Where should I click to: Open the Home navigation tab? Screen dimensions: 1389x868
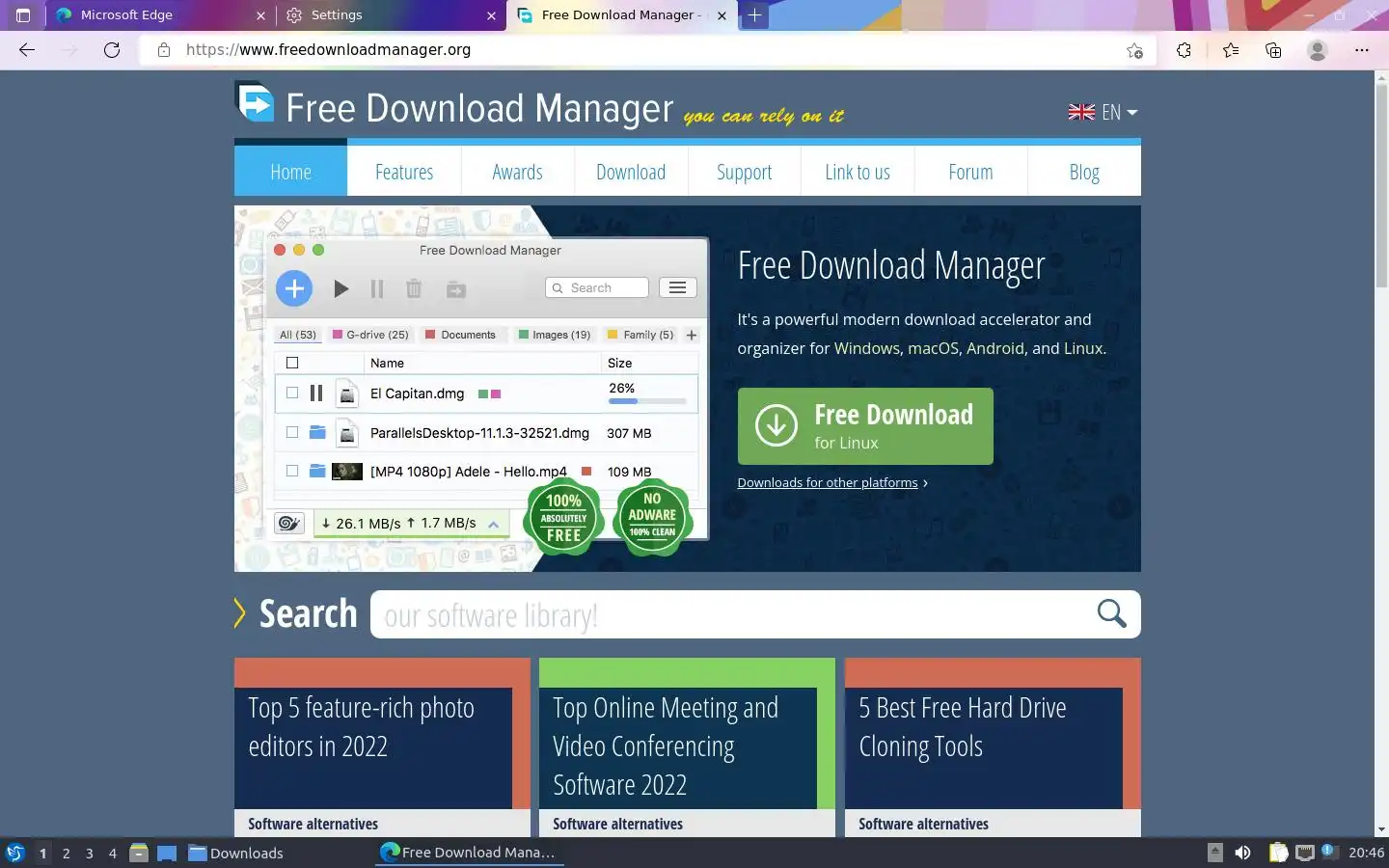[x=290, y=172]
